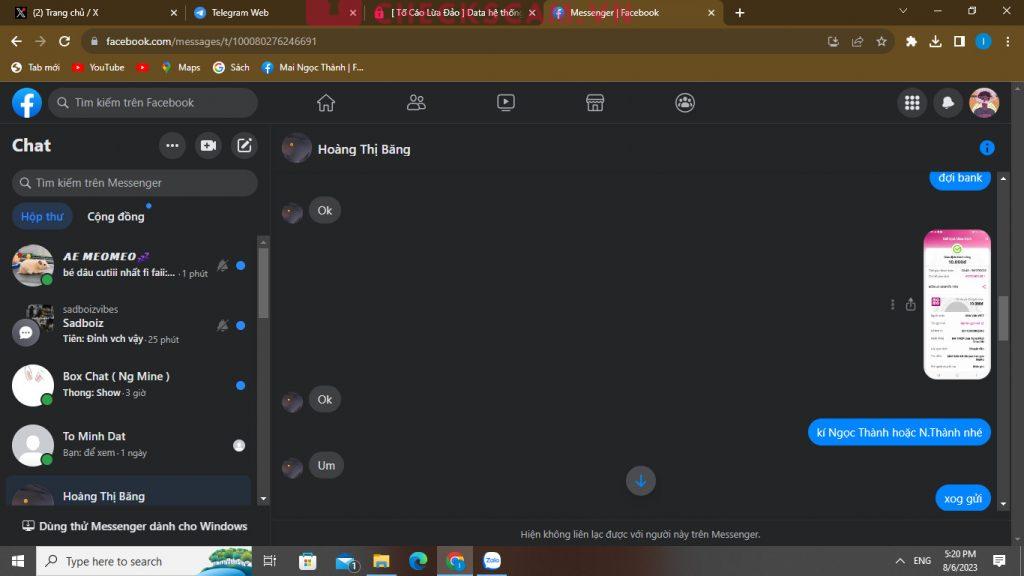Switch to the Cộng đồng tab

(116, 216)
